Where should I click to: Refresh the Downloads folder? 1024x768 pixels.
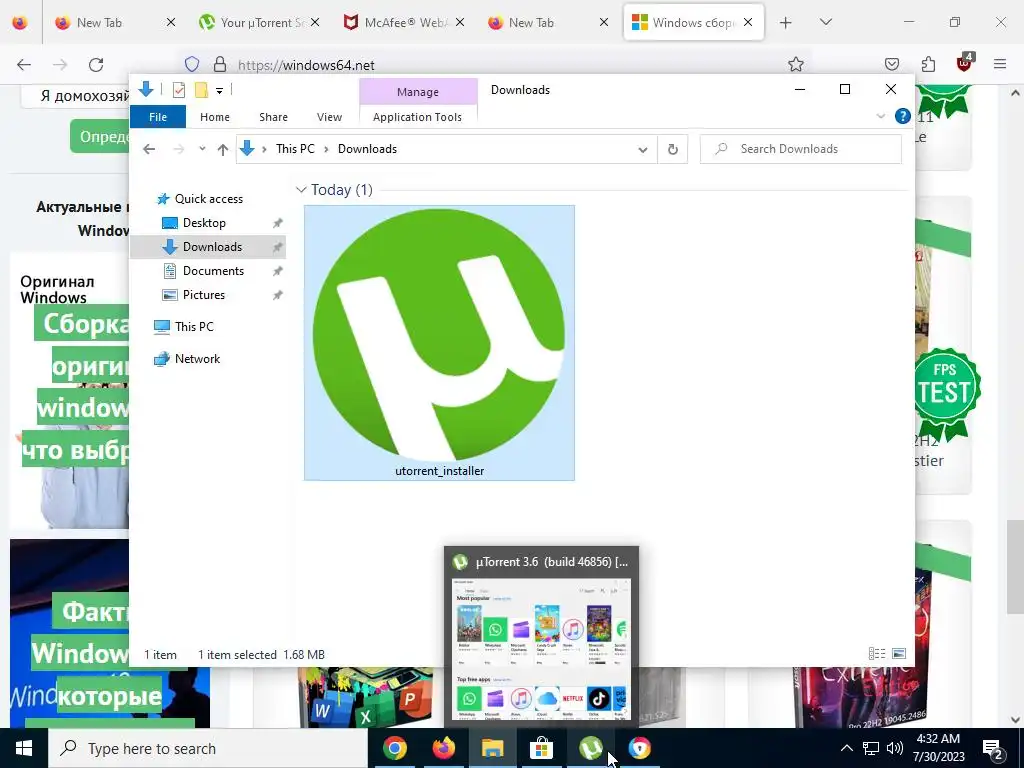(673, 150)
